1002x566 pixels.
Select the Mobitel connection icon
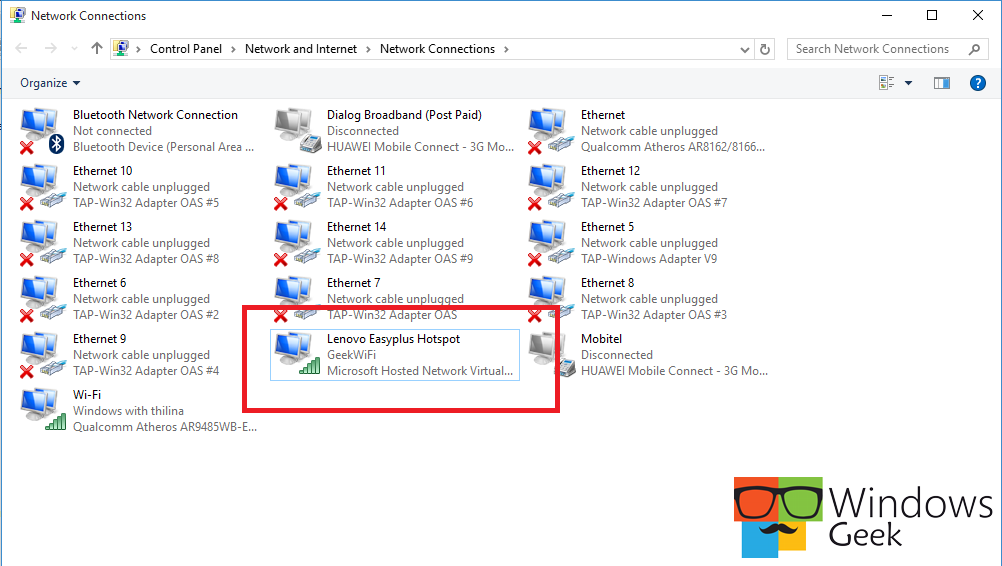[550, 355]
